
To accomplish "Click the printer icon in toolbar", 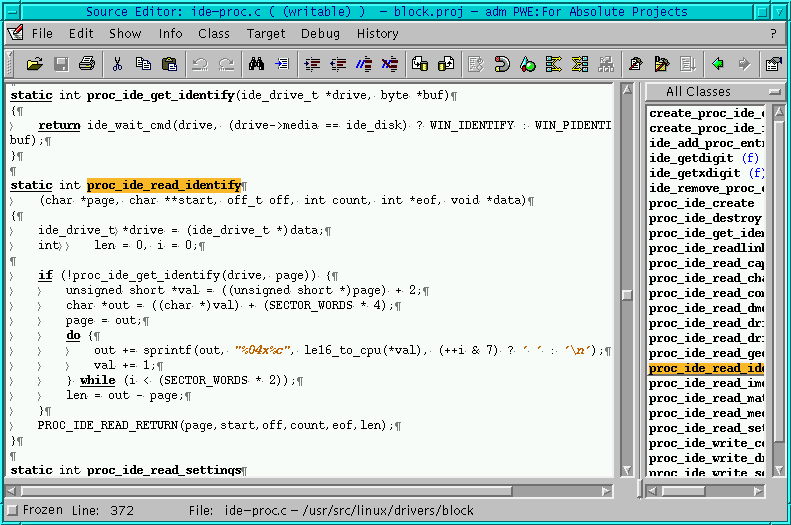I will pyautogui.click(x=88, y=64).
